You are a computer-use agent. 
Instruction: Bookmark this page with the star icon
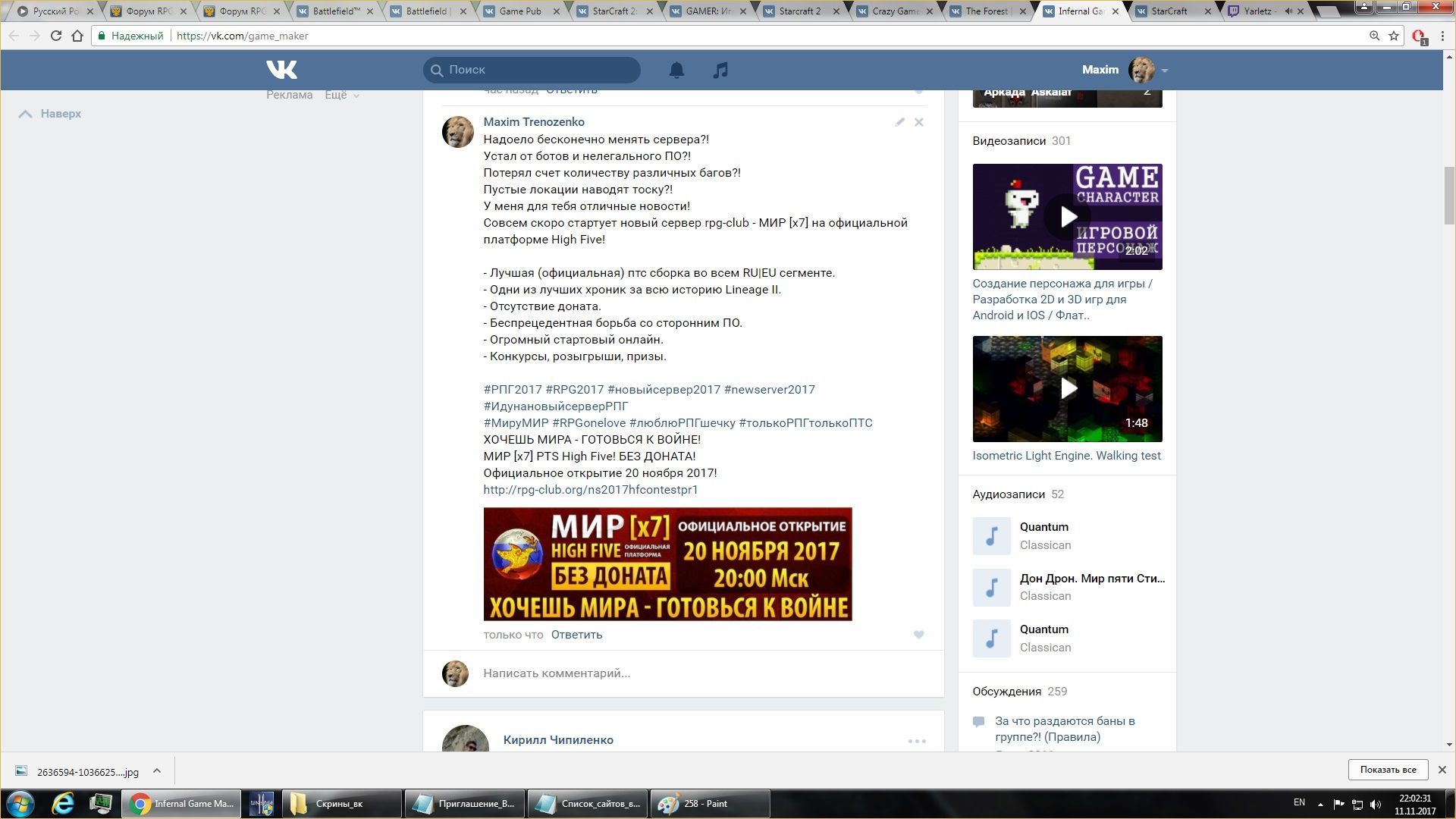pyautogui.click(x=1393, y=36)
